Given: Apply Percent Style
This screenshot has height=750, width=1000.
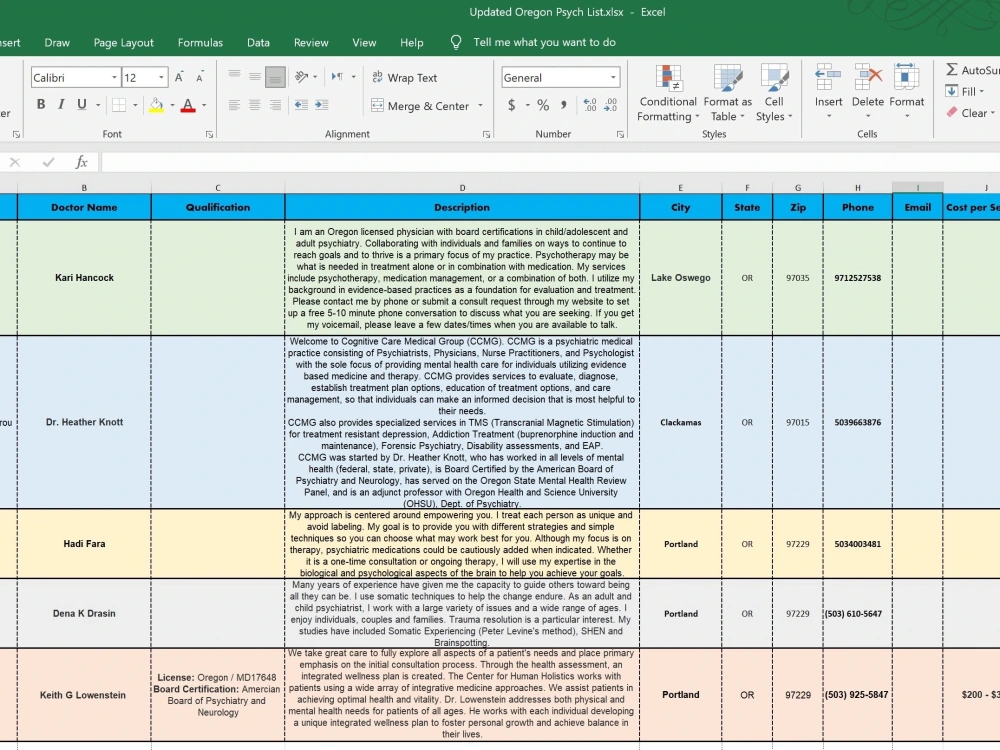Looking at the screenshot, I should click(x=543, y=105).
